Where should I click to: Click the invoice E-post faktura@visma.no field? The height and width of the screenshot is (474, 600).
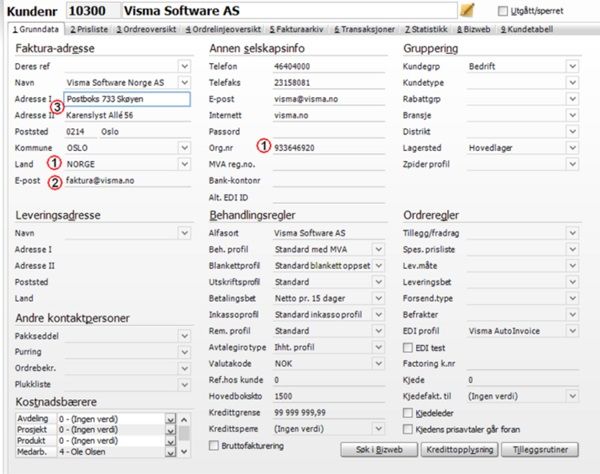tap(128, 181)
